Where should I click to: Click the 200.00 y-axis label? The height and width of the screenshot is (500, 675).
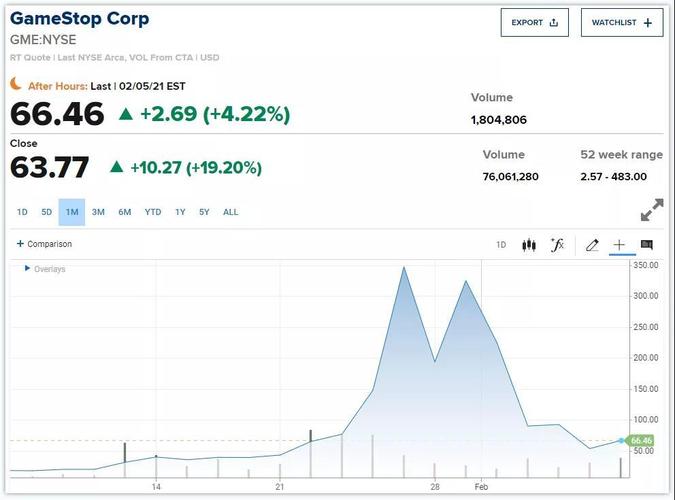coord(645,357)
